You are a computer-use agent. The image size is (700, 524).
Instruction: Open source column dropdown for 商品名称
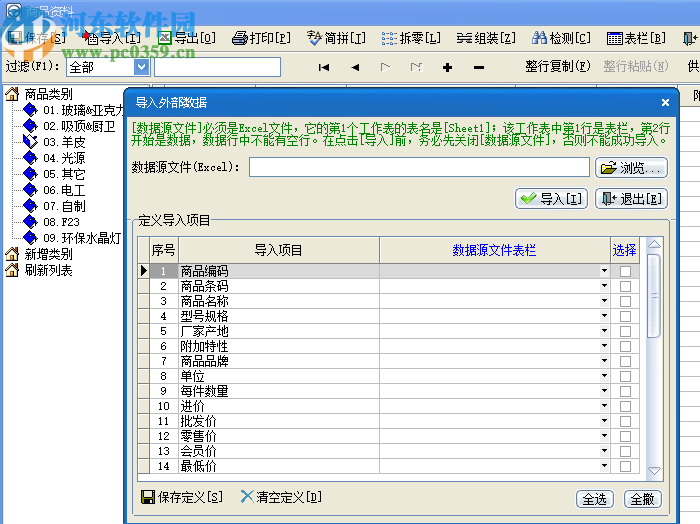[604, 301]
